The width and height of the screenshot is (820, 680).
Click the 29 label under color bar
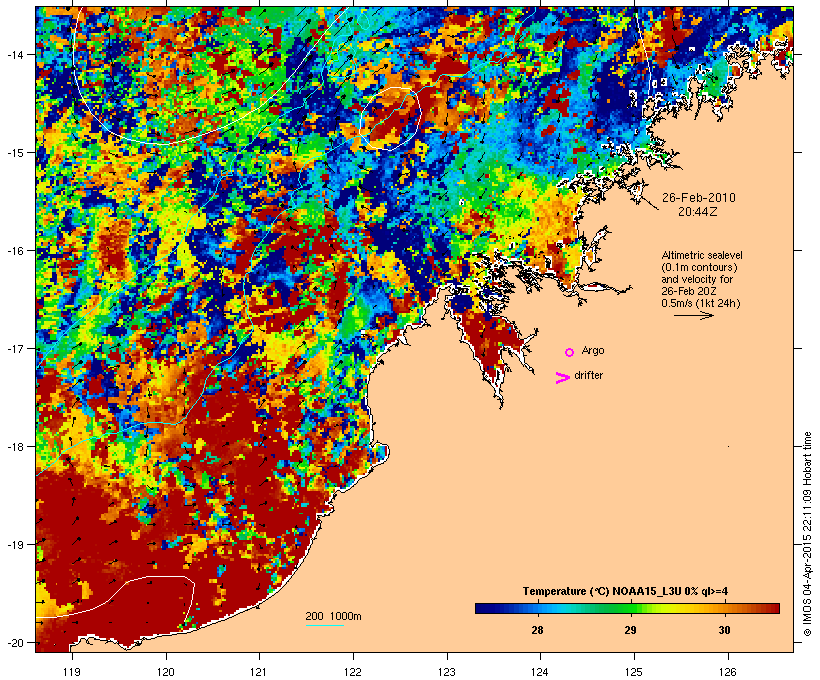(630, 630)
